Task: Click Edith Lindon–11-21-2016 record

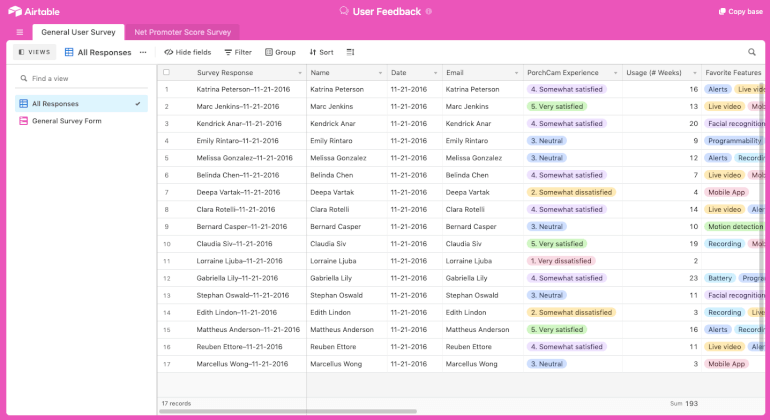Action: [237, 313]
